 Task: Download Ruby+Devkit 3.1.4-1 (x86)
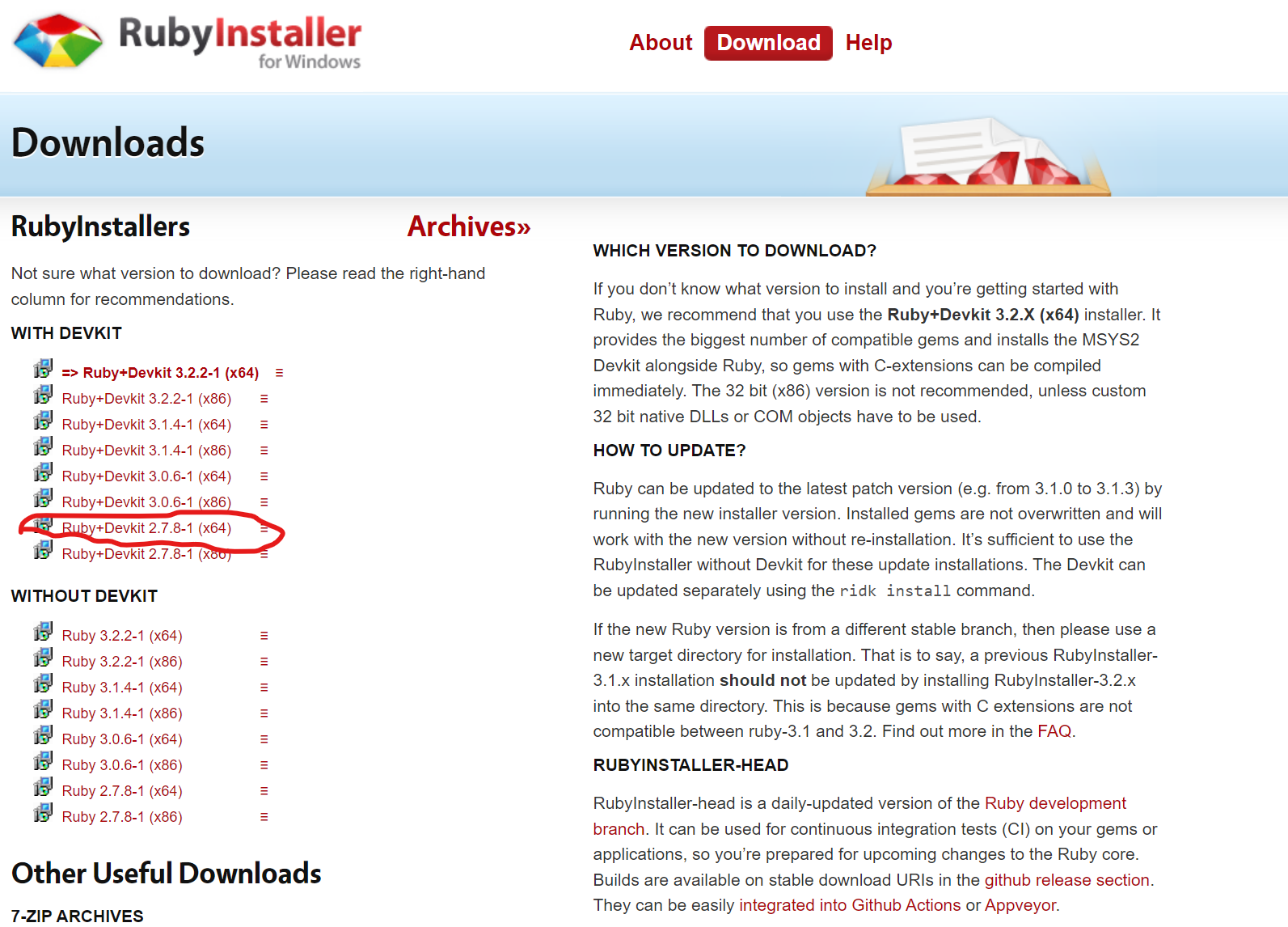[x=146, y=451]
